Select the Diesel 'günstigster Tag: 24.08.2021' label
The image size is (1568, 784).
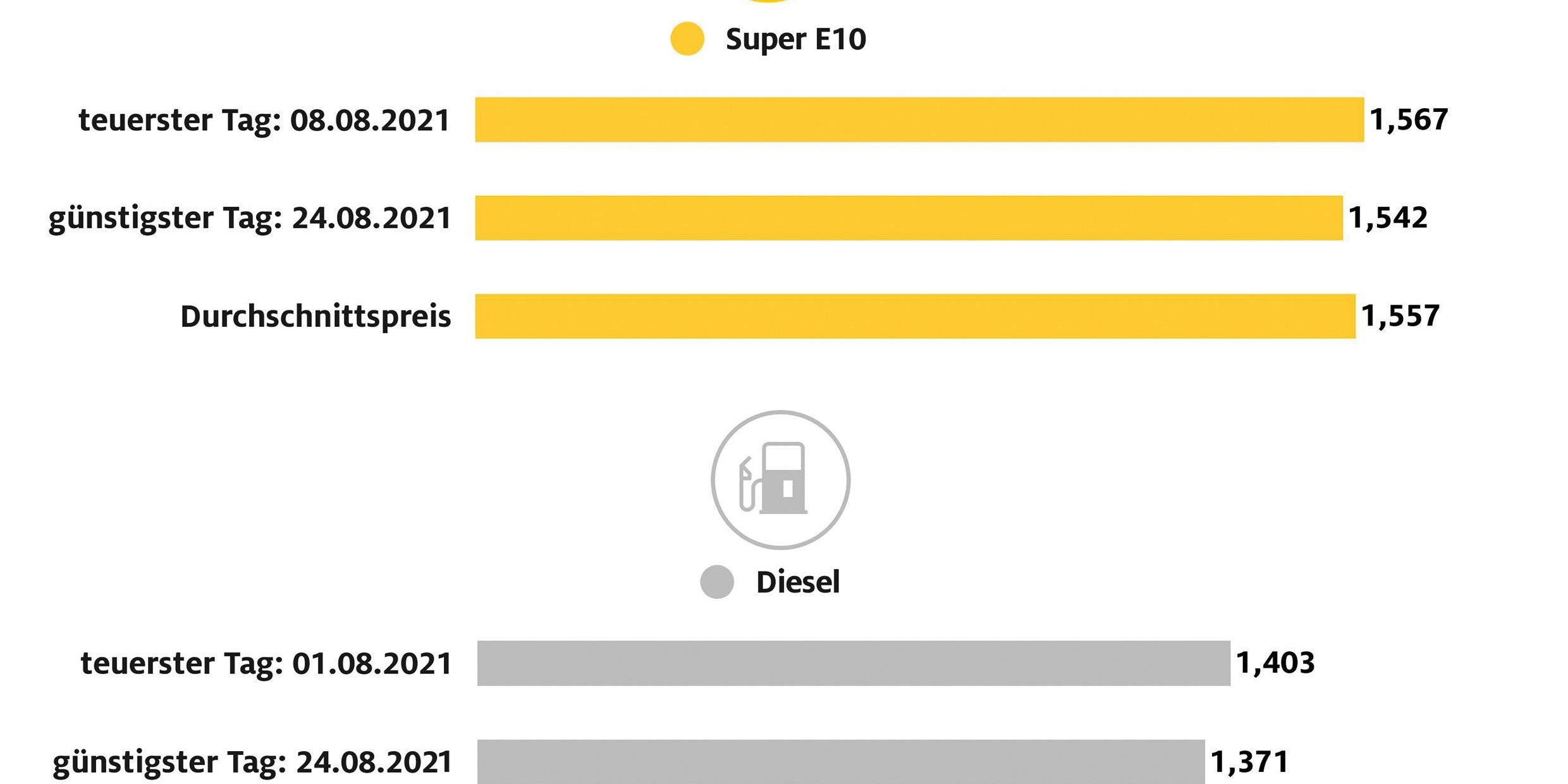tap(252, 763)
